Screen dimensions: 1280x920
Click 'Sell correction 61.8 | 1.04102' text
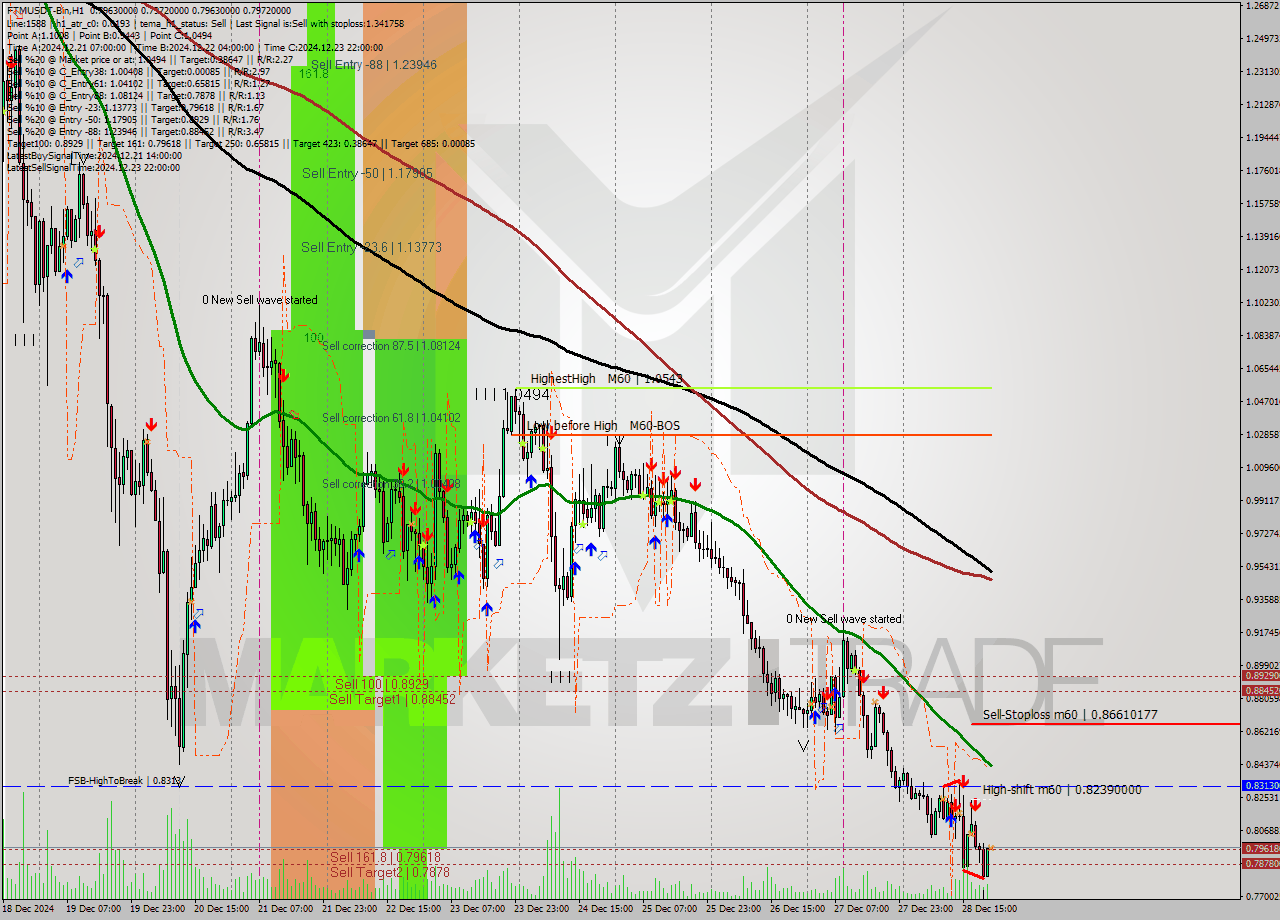[391, 418]
